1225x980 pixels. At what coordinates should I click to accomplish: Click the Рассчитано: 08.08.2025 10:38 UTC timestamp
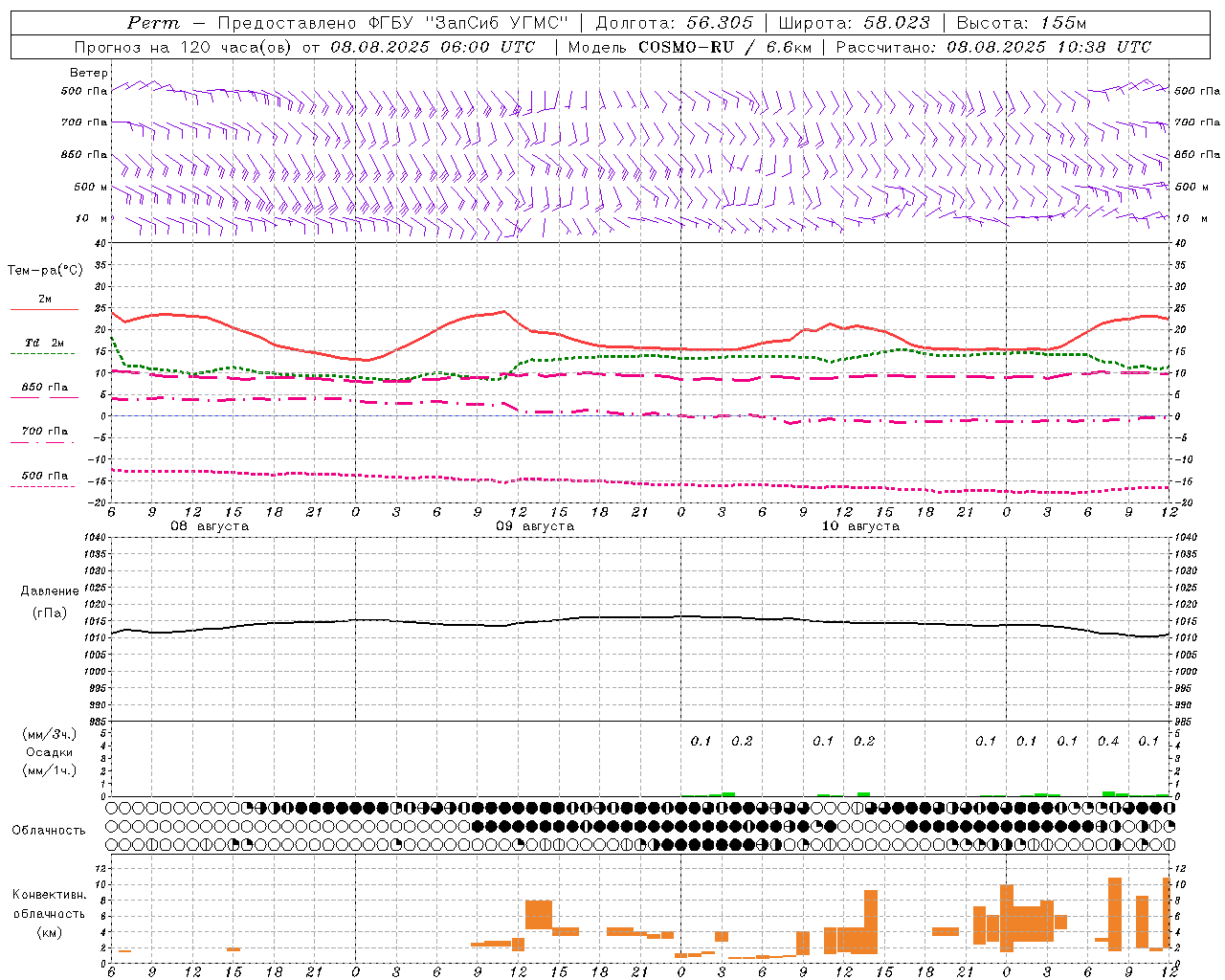[x=993, y=47]
